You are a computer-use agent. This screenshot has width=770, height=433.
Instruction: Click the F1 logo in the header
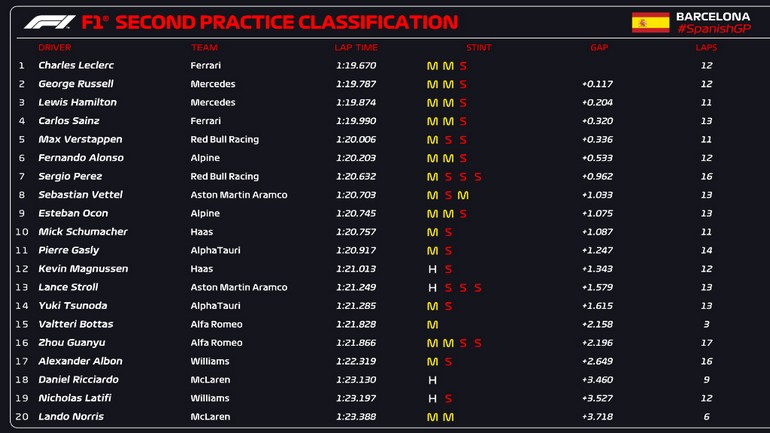50,22
